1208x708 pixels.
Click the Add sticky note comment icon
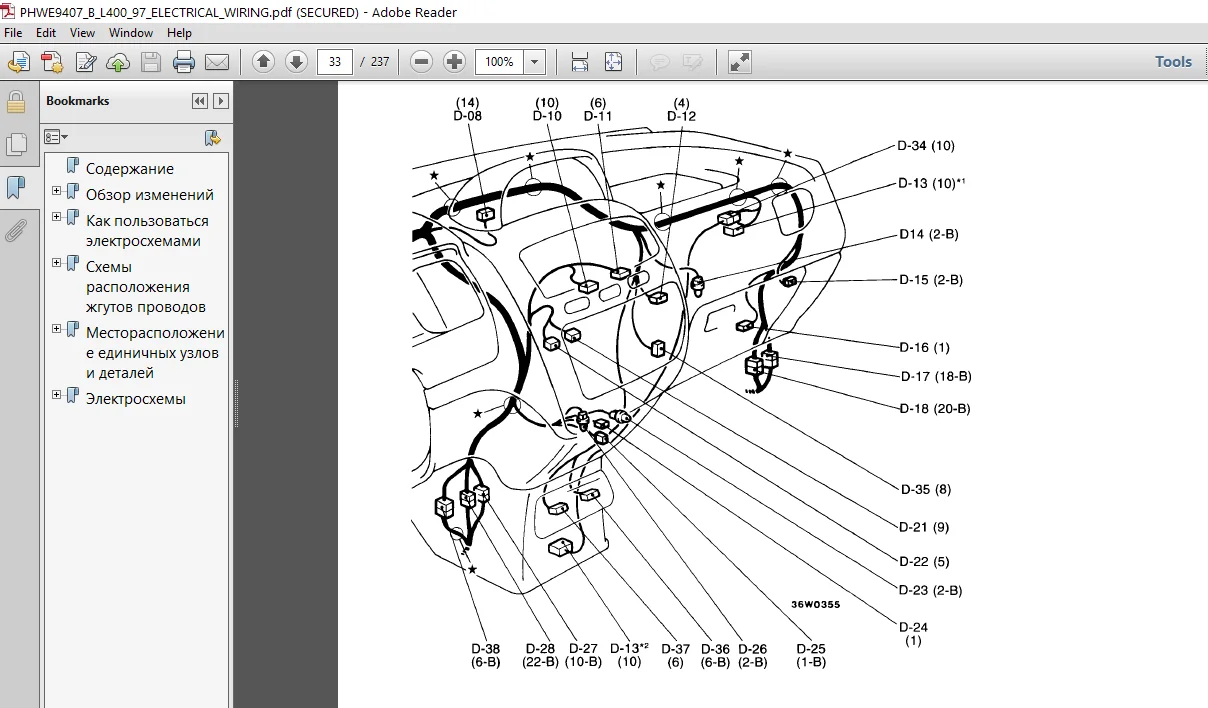(660, 62)
